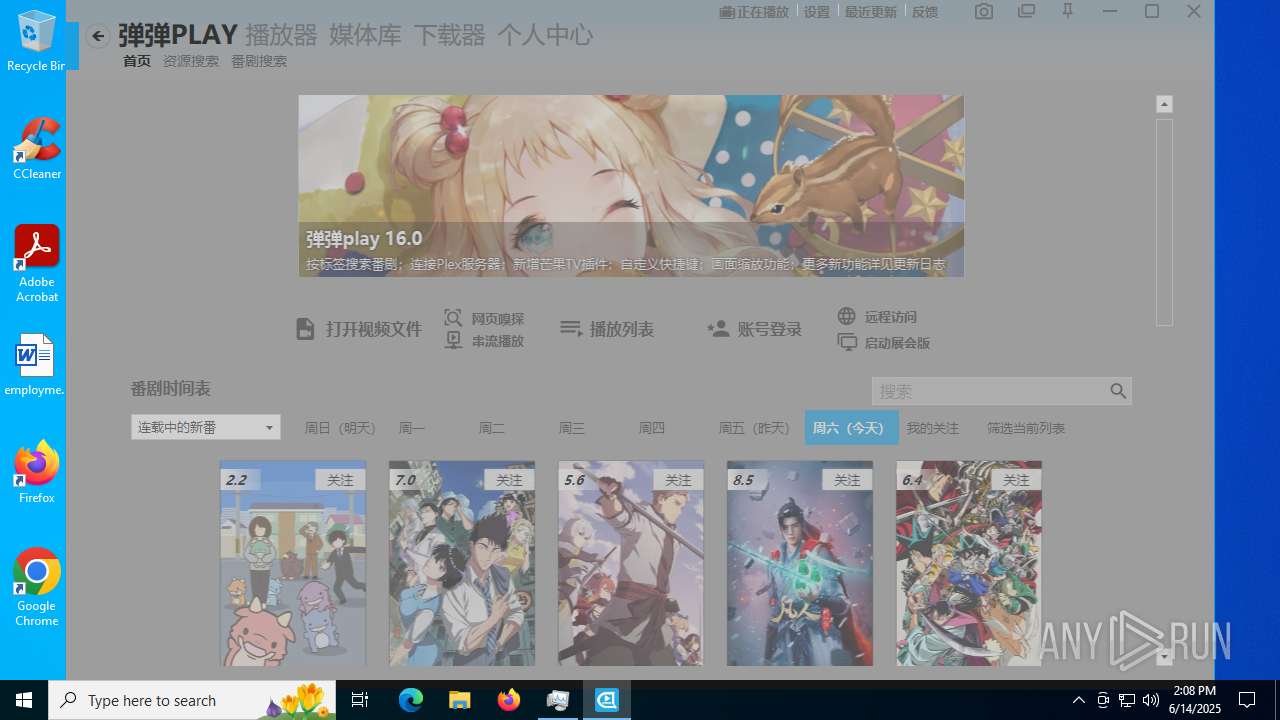Click the 串流播放 label
The image size is (1280, 720).
click(x=498, y=341)
